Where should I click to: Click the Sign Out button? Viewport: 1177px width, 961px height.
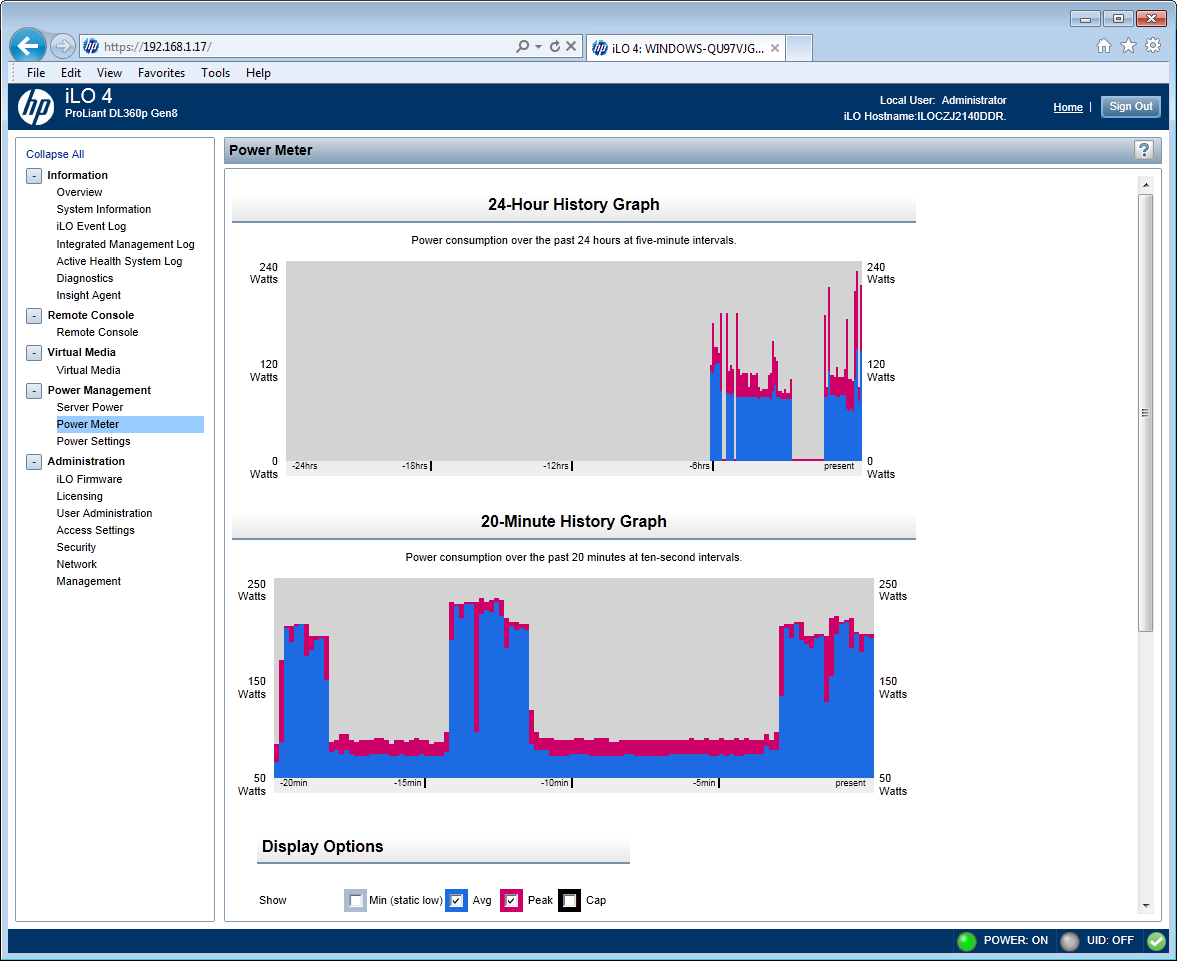(1130, 107)
